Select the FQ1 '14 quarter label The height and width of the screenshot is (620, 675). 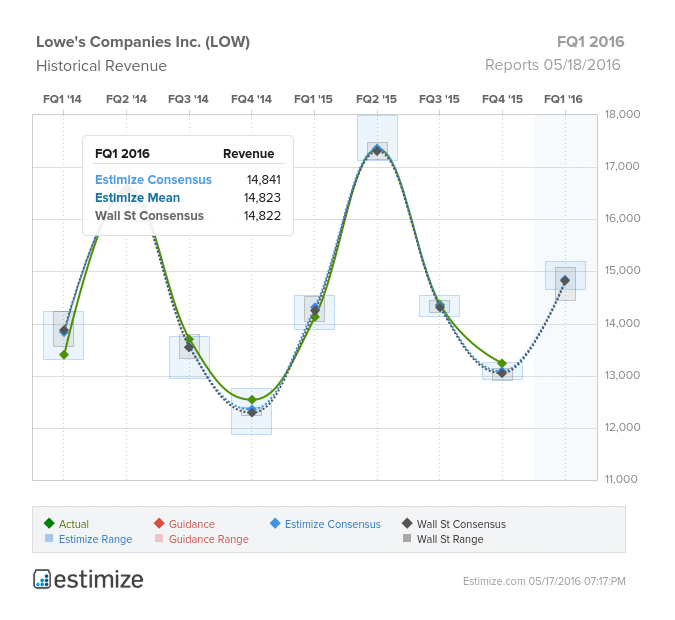(x=62, y=99)
